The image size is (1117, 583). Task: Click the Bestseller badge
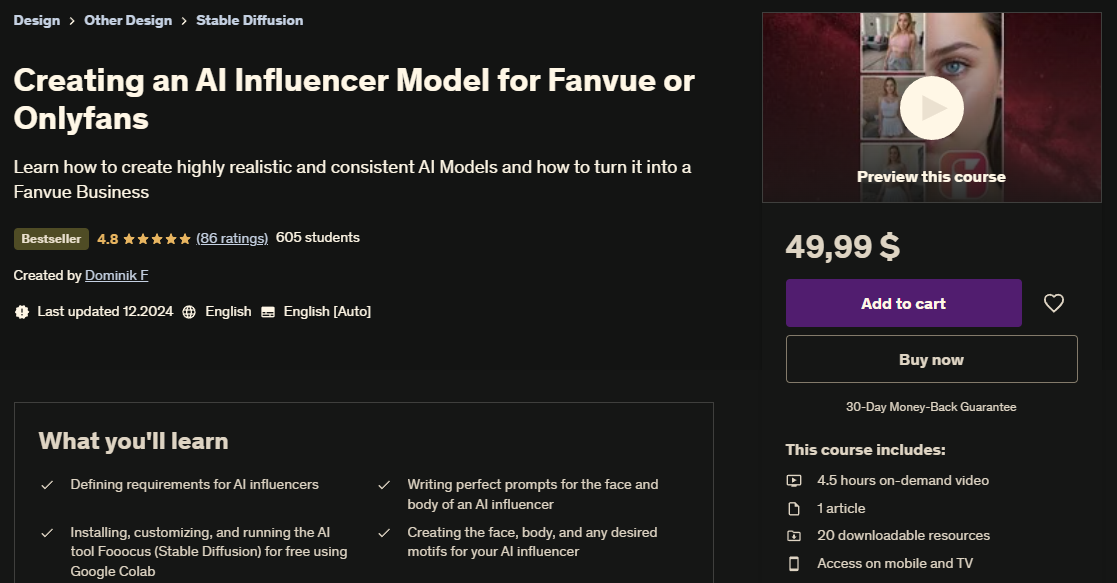tap(51, 239)
